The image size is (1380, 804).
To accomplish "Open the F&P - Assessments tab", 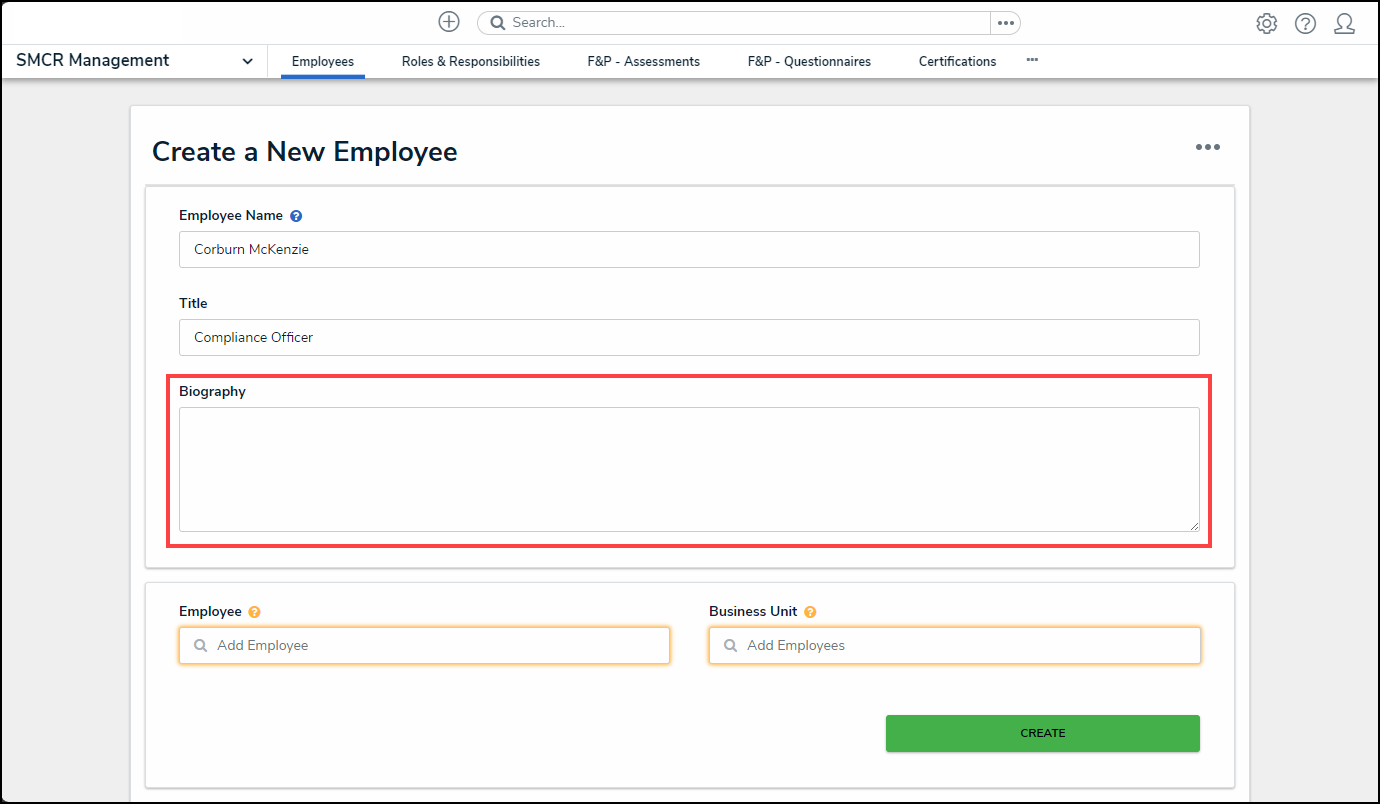I will click(x=643, y=61).
